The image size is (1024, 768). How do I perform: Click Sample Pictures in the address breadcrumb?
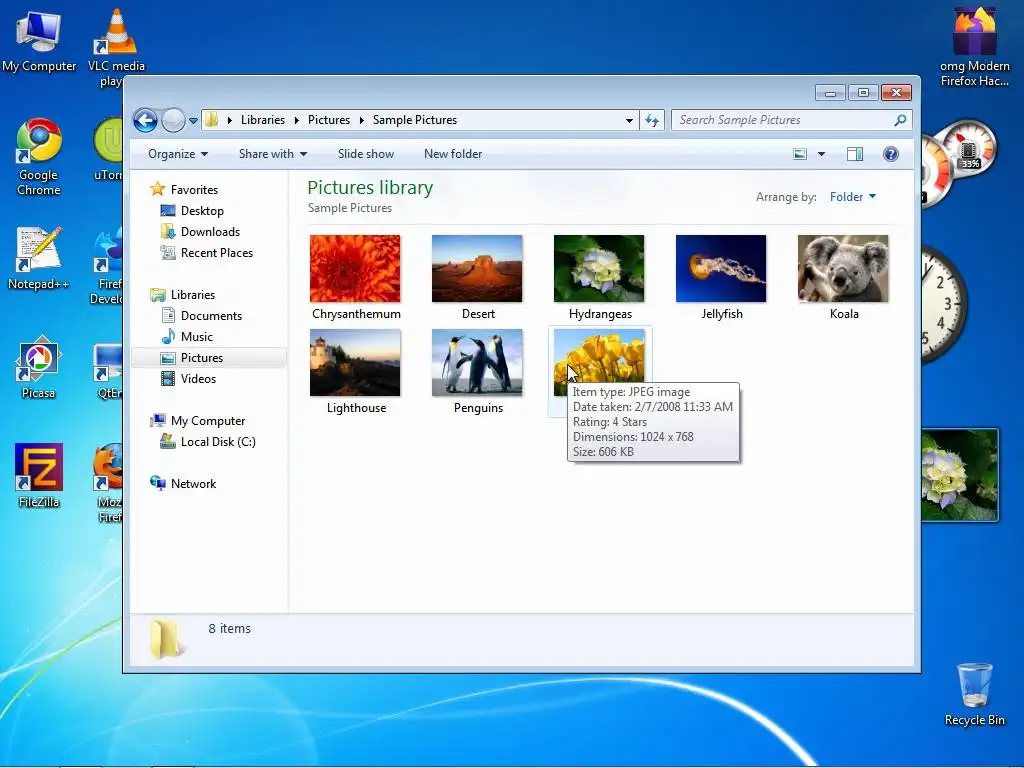click(x=415, y=120)
